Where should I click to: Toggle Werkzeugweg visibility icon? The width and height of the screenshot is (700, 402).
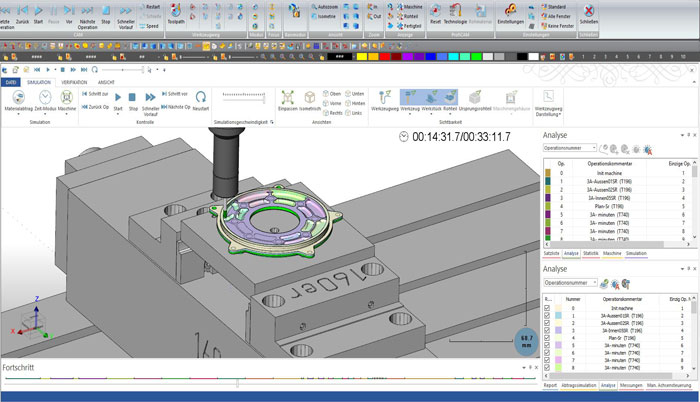[384, 97]
